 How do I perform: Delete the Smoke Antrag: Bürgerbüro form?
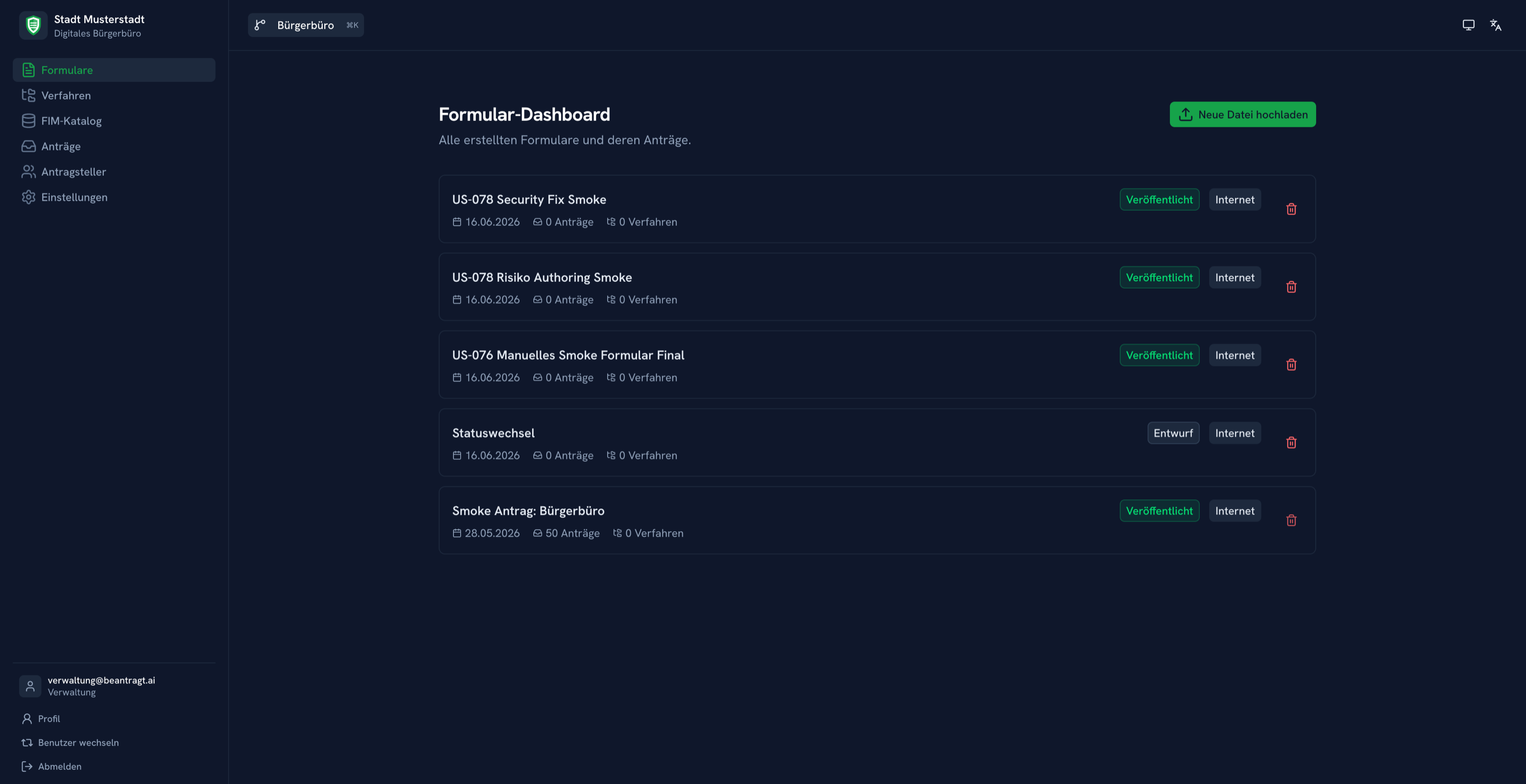pos(1291,520)
